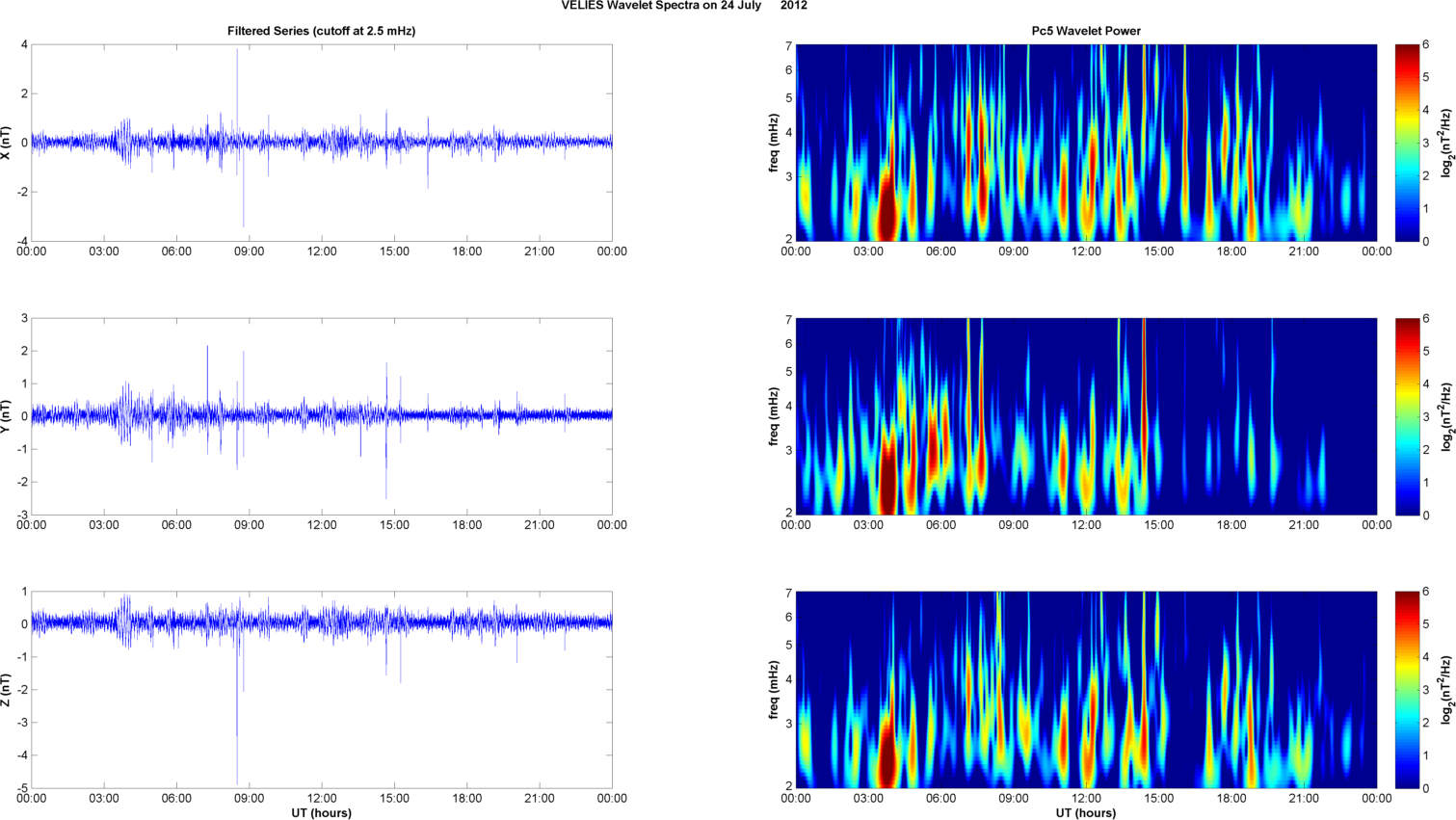The width and height of the screenshot is (1456, 820).
Task: Select the "Filtered Series (cutoff at 2.5 mHz)" heading
Action: point(322,31)
